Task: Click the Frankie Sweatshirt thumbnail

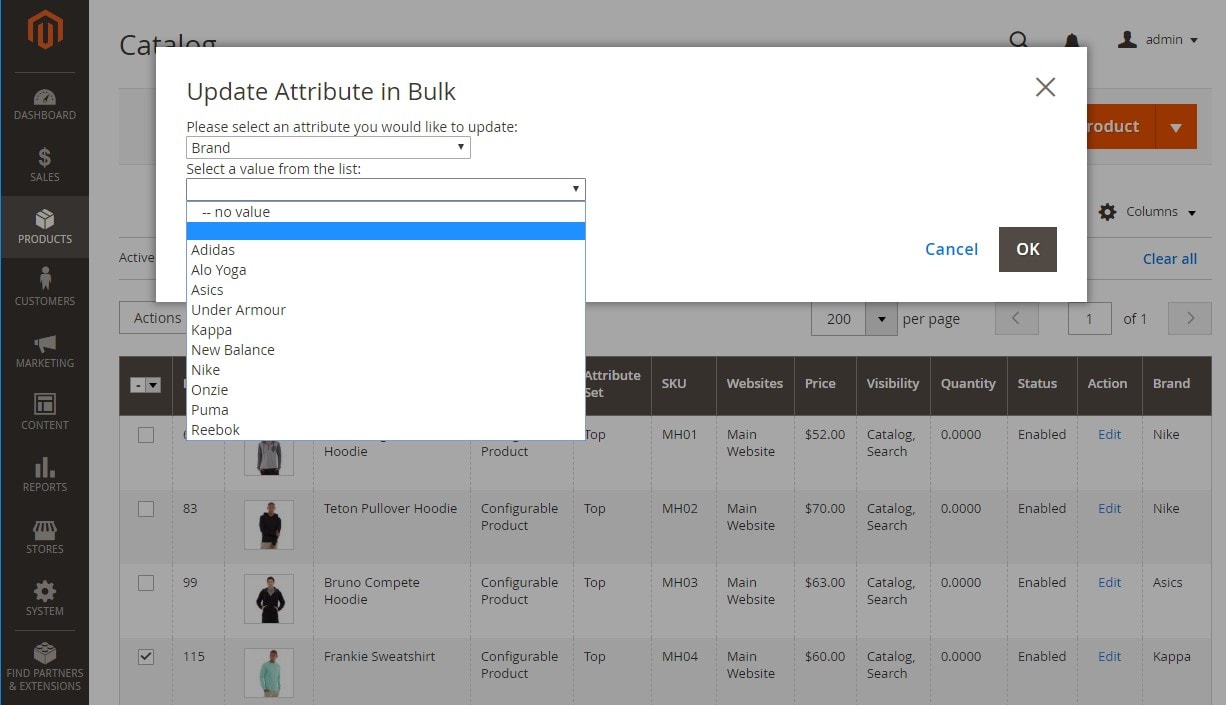Action: tap(269, 673)
